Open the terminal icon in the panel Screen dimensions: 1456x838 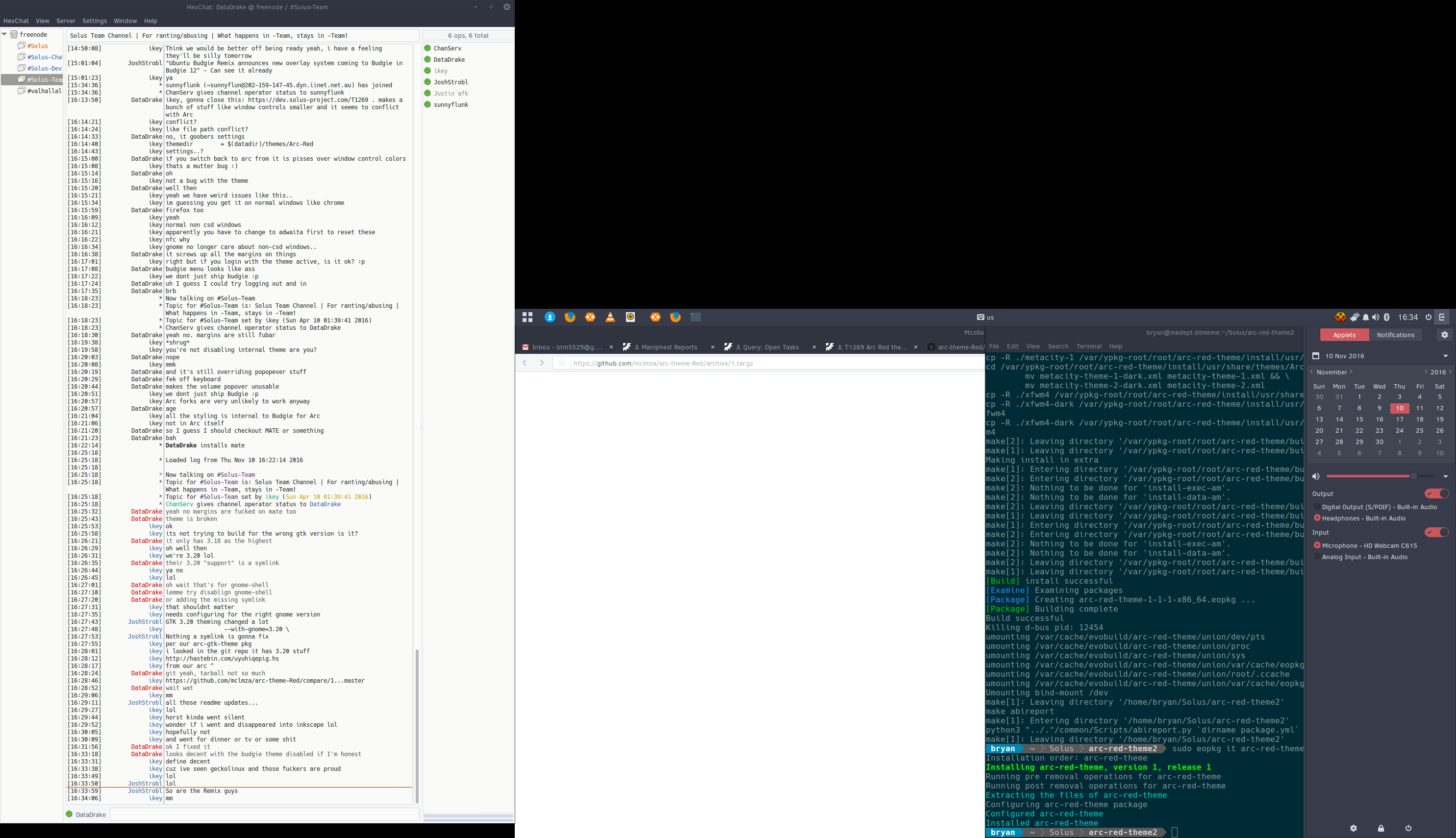point(696,317)
